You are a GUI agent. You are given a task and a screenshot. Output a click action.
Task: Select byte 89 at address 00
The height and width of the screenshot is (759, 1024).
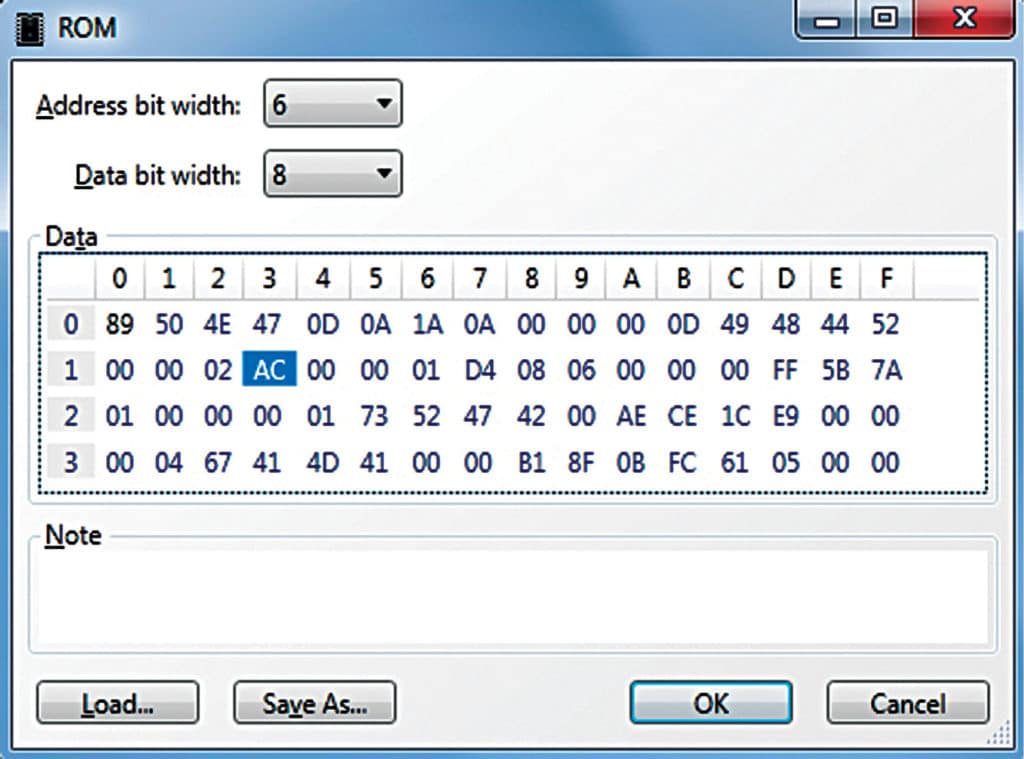point(119,324)
